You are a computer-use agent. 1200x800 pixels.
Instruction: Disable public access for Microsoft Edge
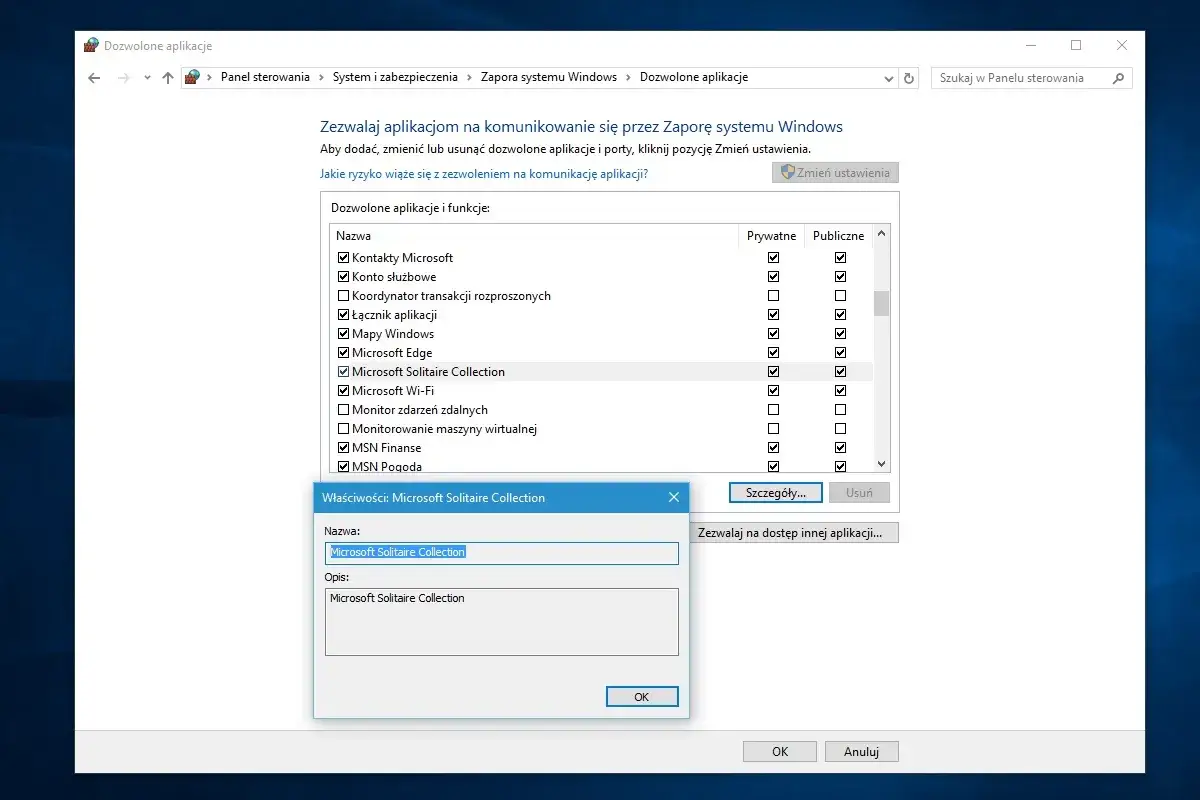coord(840,352)
